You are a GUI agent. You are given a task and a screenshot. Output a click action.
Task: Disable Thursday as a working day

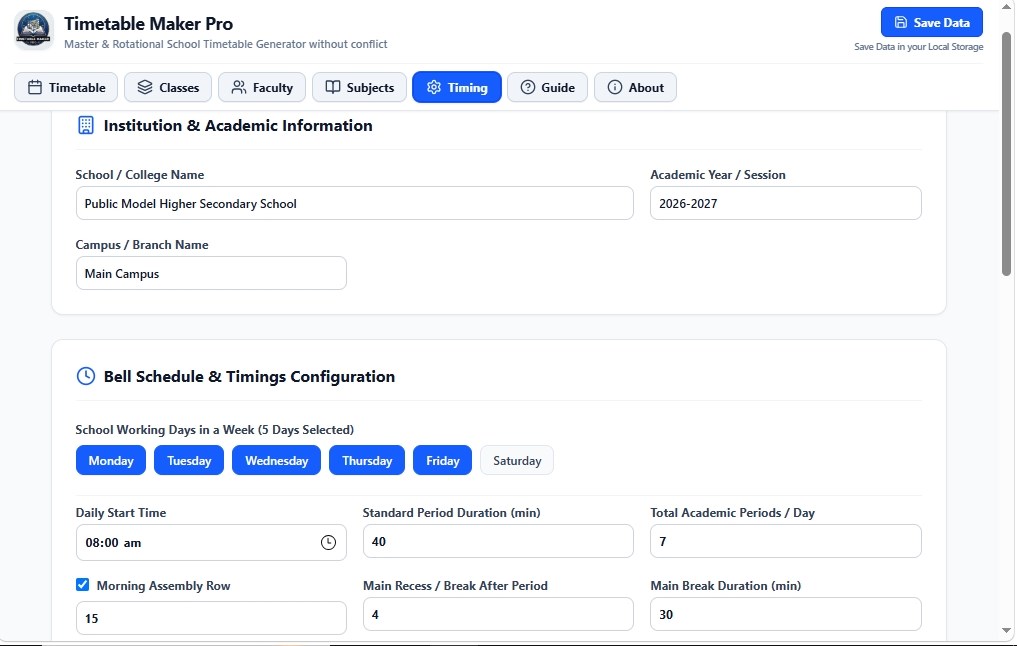click(x=367, y=461)
